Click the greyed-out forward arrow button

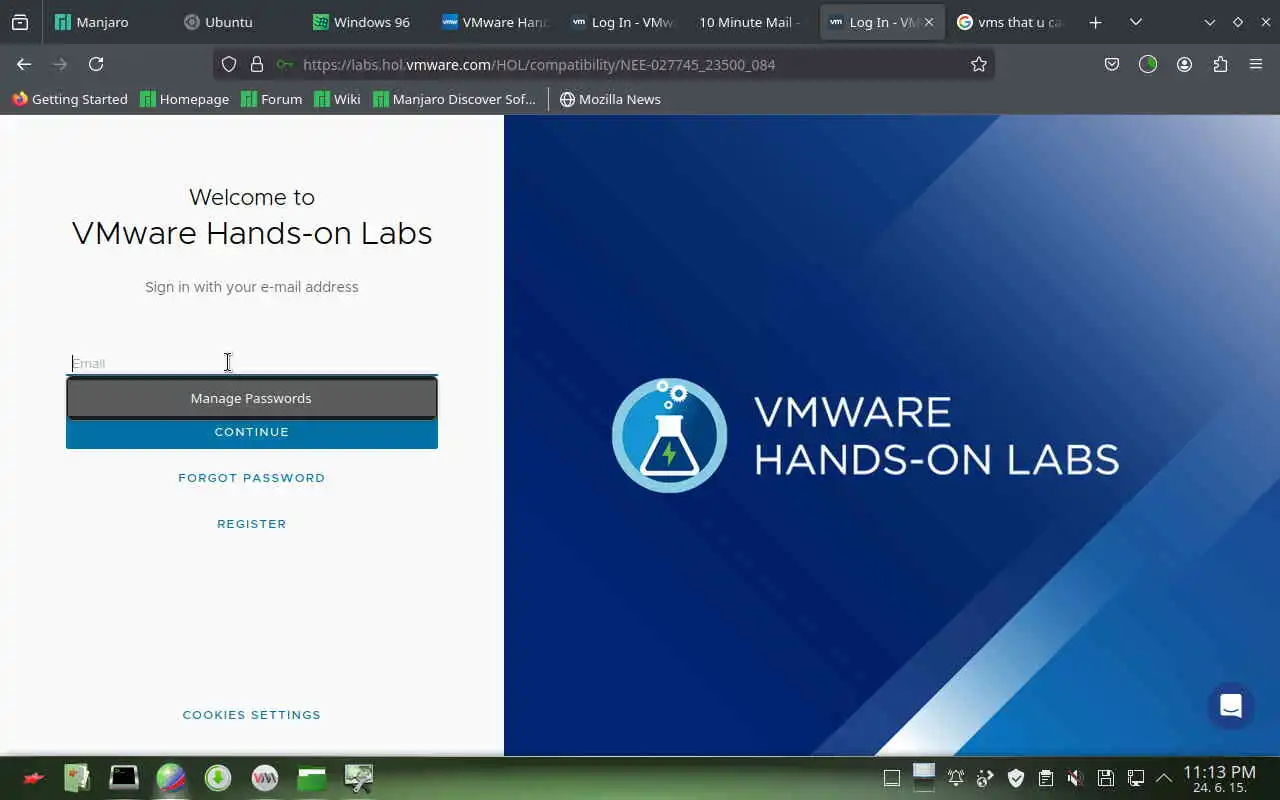pos(60,64)
